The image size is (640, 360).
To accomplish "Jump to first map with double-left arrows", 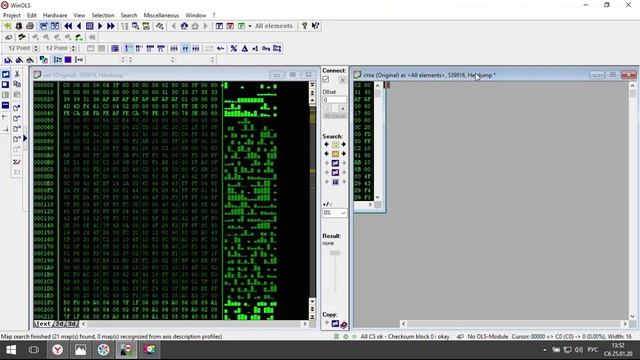I will click(68, 26).
